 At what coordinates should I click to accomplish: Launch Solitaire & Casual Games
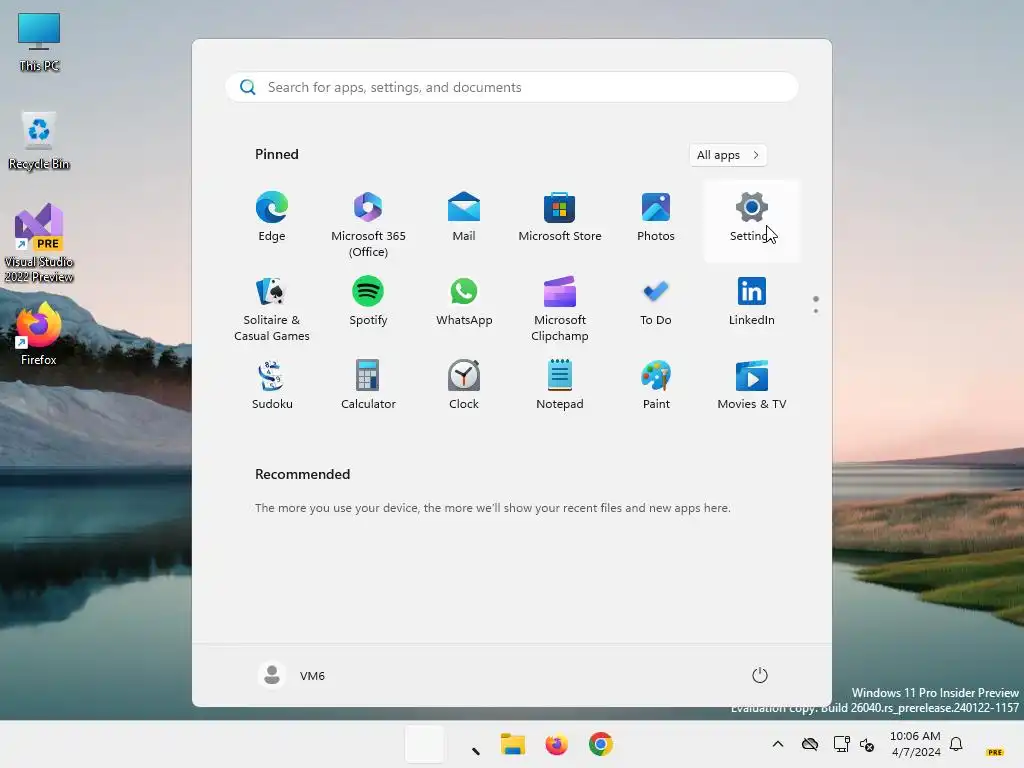272,307
